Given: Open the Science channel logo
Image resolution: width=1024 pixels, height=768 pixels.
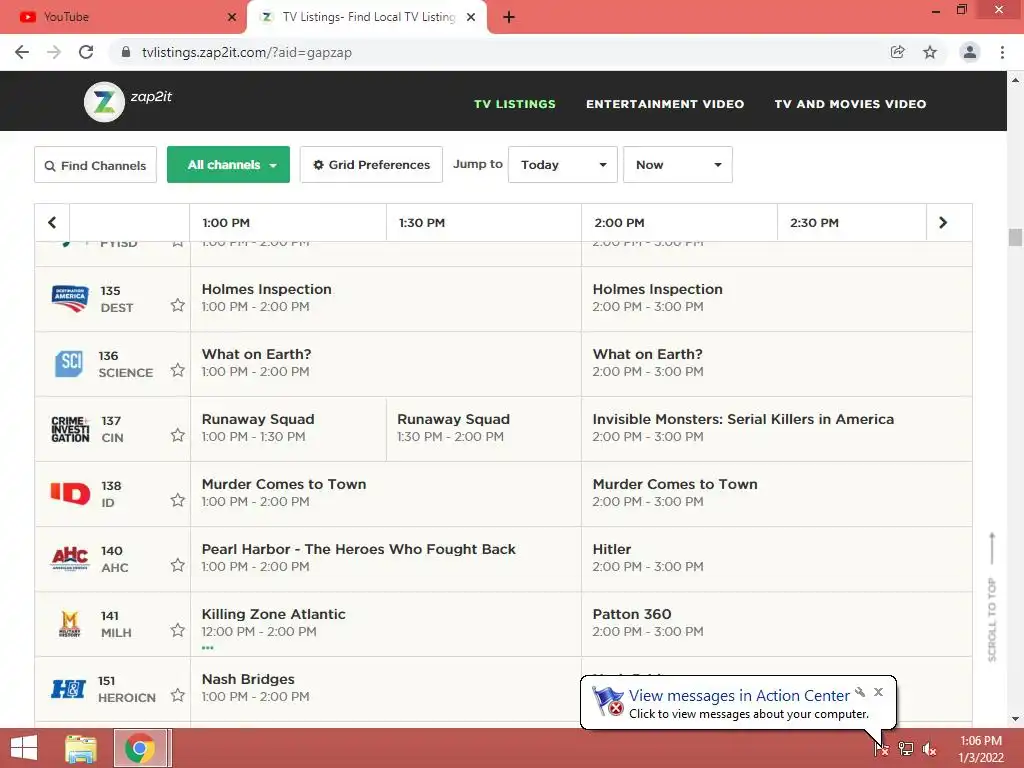Looking at the screenshot, I should (69, 364).
